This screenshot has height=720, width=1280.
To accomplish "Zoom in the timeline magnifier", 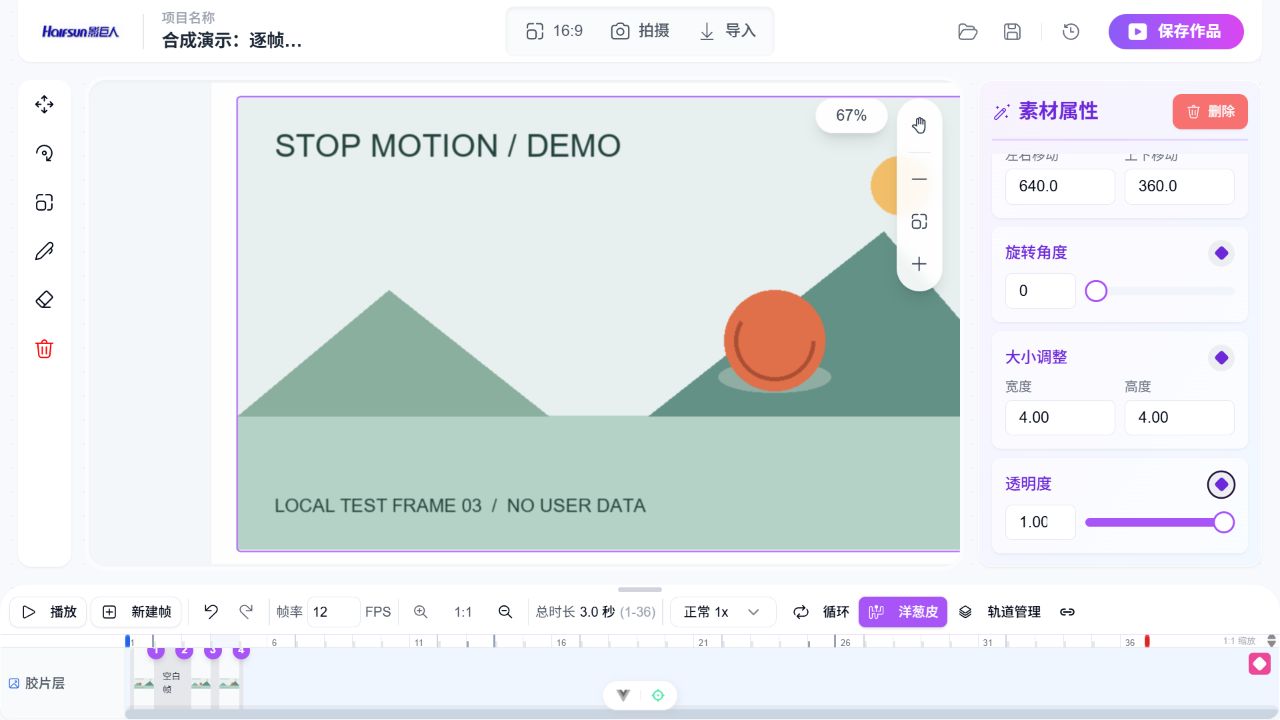I will [x=421, y=612].
